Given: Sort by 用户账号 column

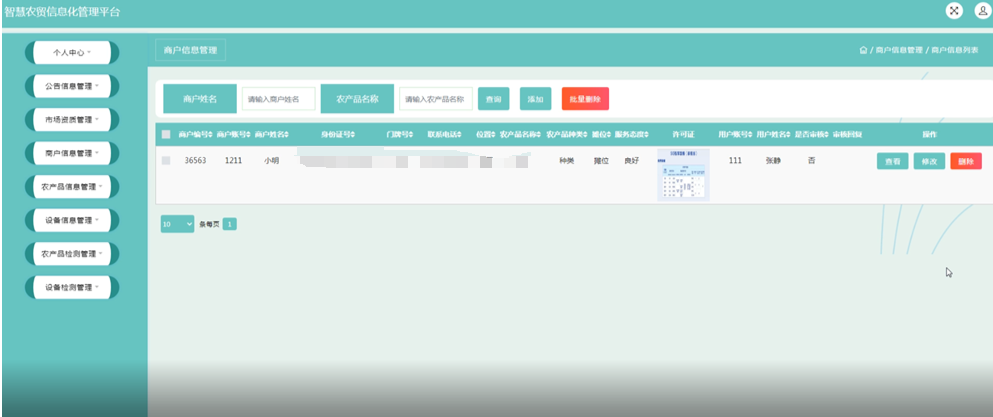Looking at the screenshot, I should tap(735, 134).
